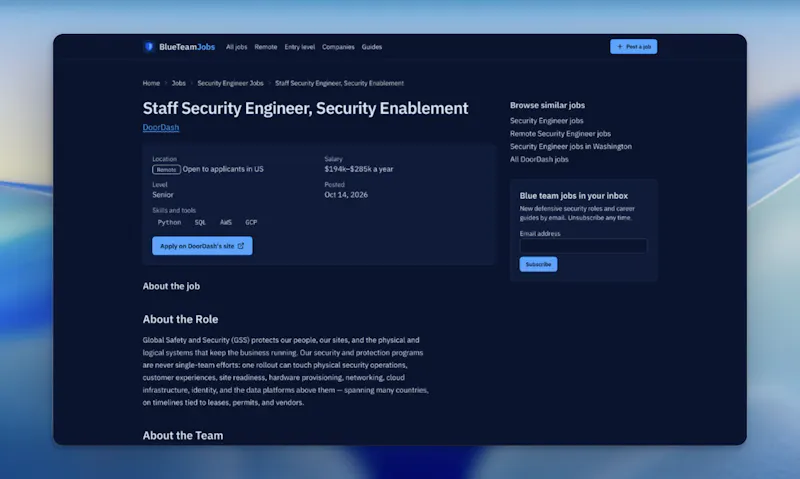800x479 pixels.
Task: Click the job title heading
Action: pyautogui.click(x=305, y=108)
